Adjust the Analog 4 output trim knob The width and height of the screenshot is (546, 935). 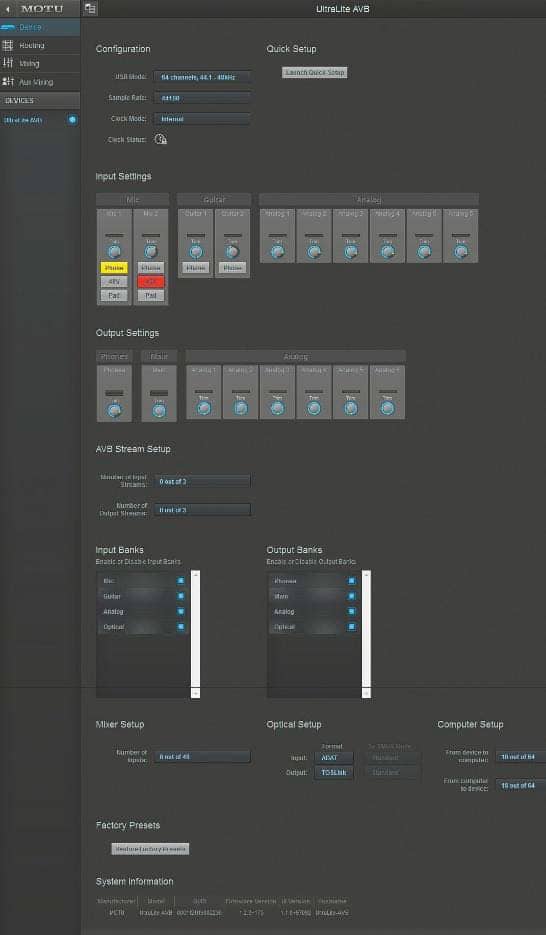click(314, 408)
